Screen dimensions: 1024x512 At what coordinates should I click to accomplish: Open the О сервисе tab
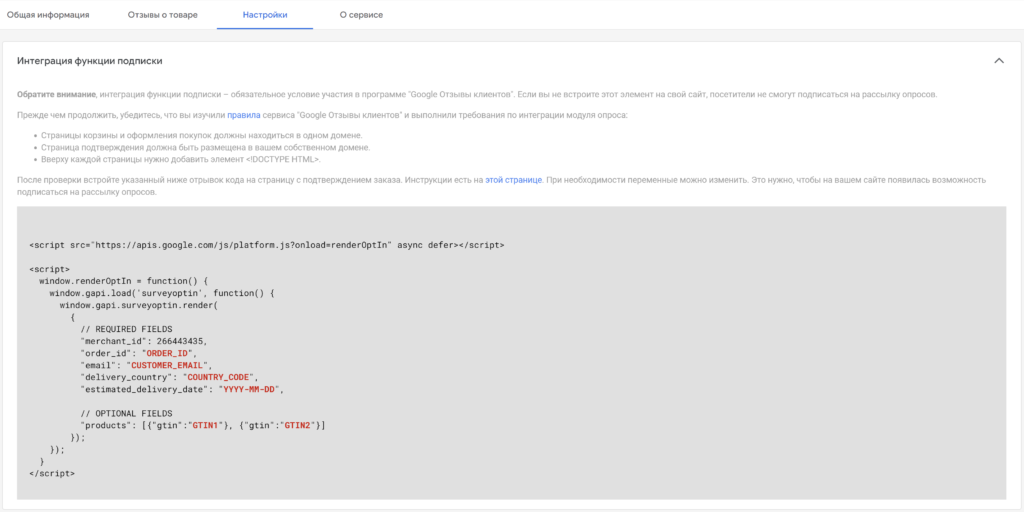(x=360, y=15)
